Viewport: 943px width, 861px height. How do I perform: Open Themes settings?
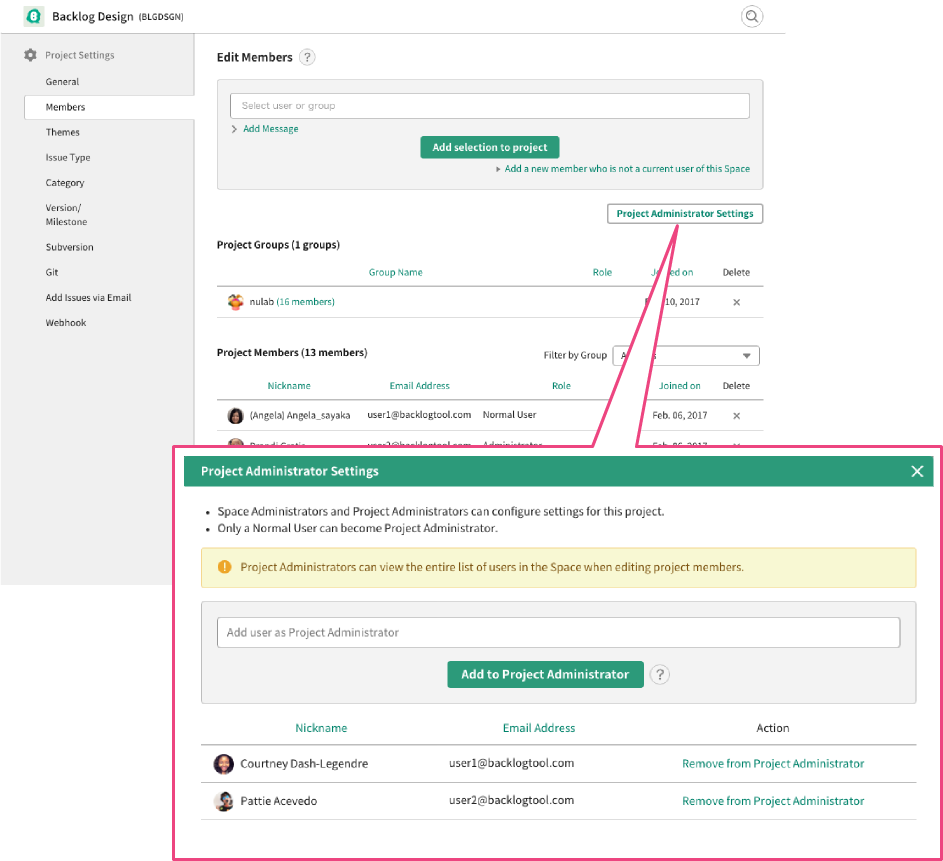coord(63,132)
